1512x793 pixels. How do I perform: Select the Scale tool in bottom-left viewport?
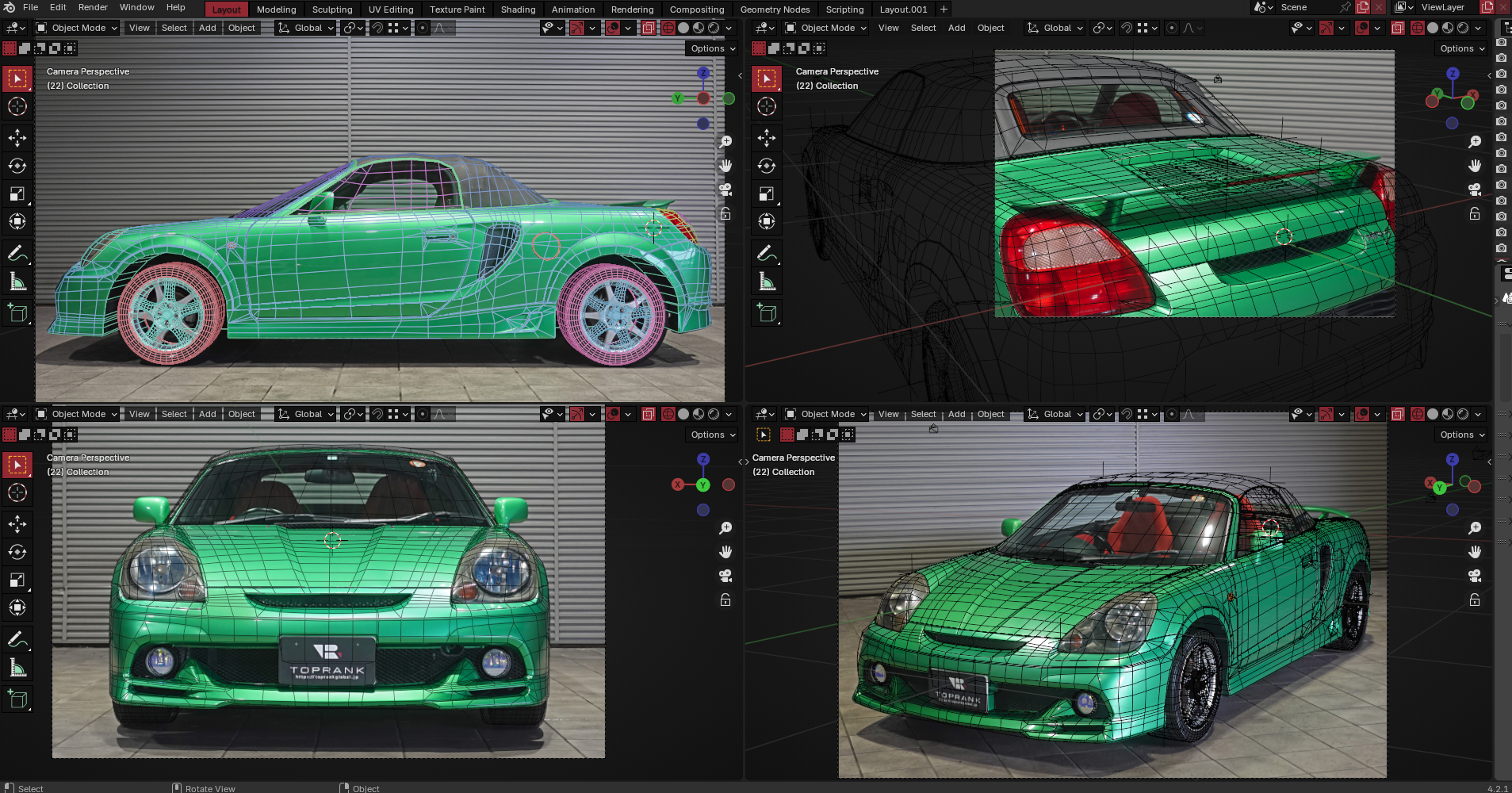(17, 580)
